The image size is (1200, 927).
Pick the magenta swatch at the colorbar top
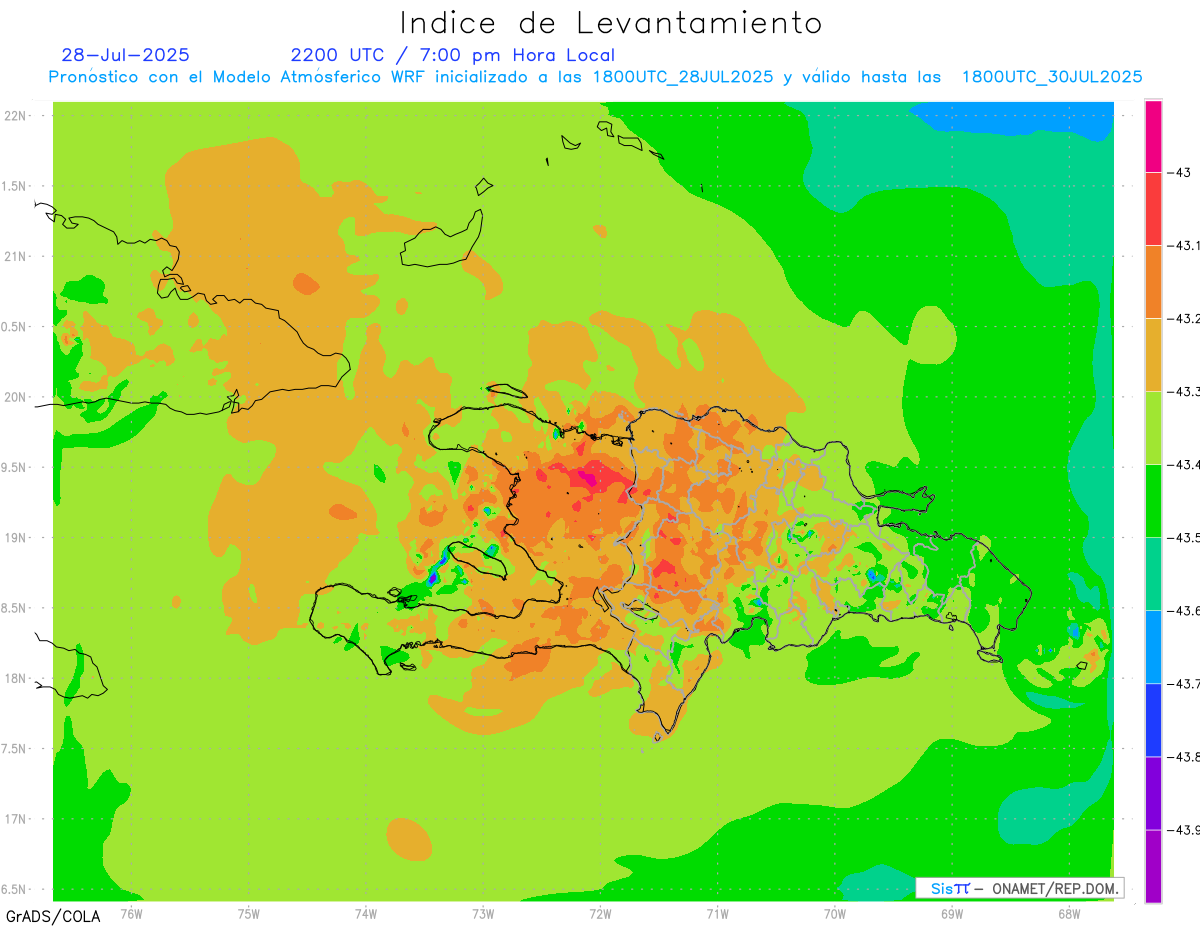[1153, 136]
